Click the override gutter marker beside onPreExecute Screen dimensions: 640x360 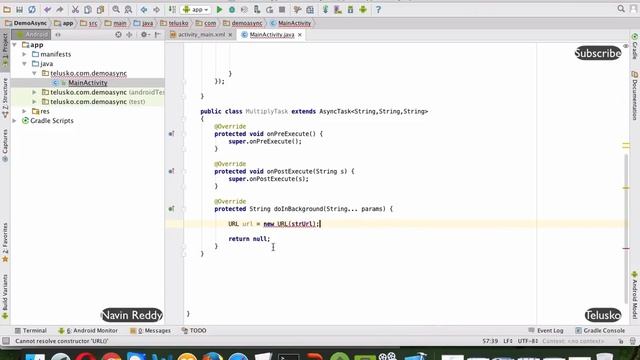[x=171, y=133]
